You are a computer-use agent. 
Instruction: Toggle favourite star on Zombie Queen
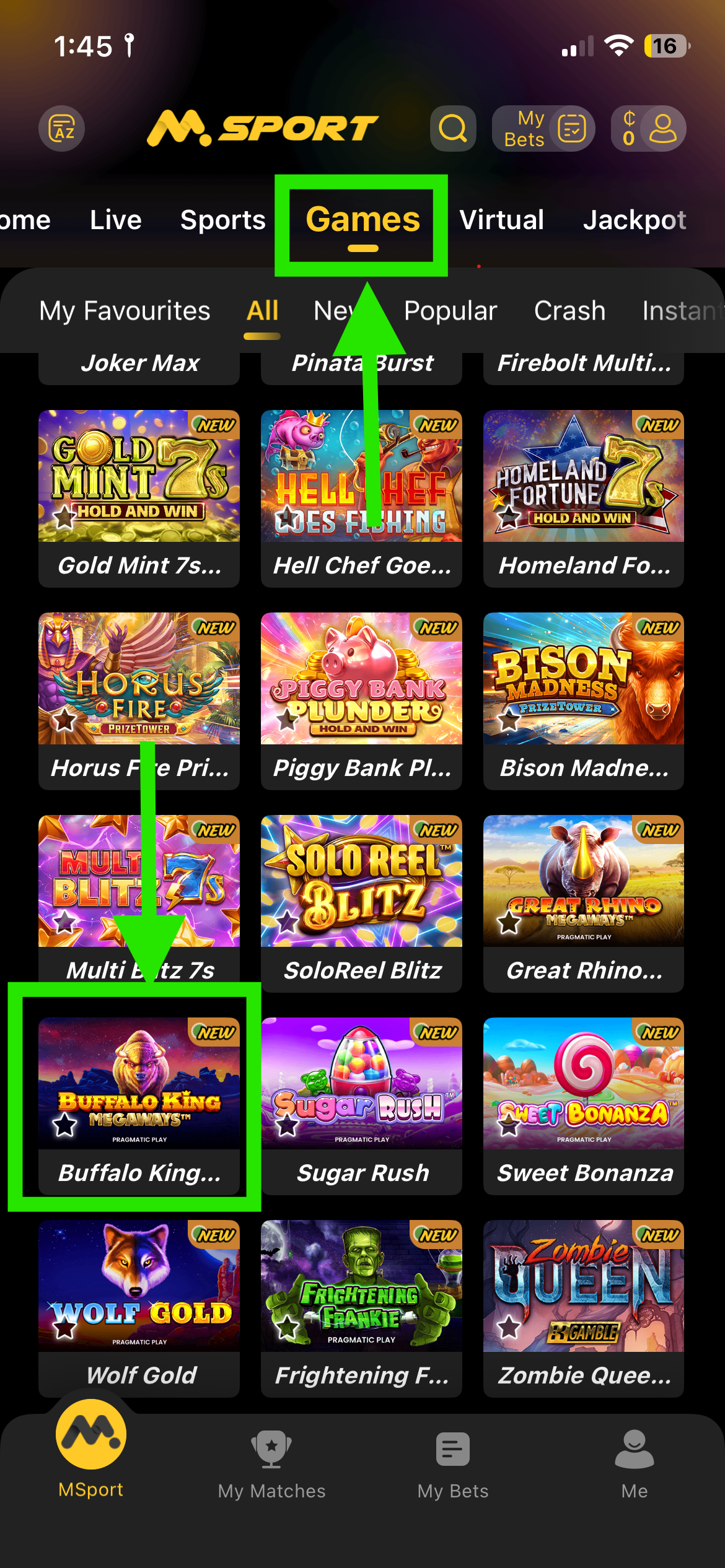tap(509, 1326)
